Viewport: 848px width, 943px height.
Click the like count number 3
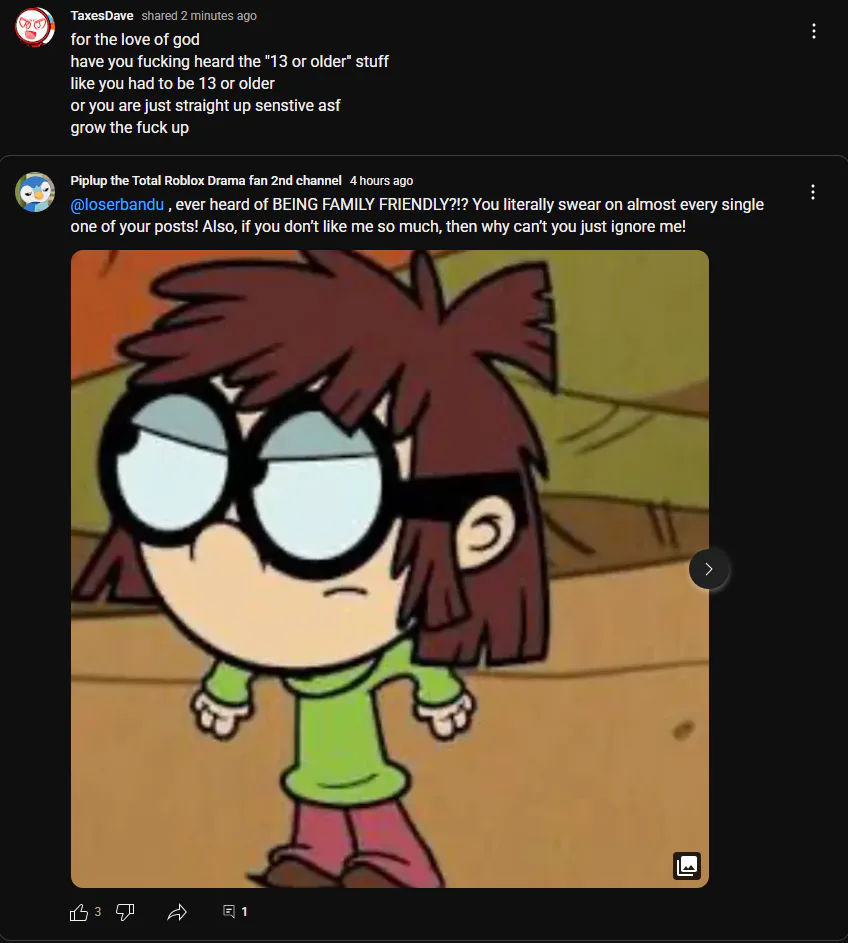[x=97, y=912]
